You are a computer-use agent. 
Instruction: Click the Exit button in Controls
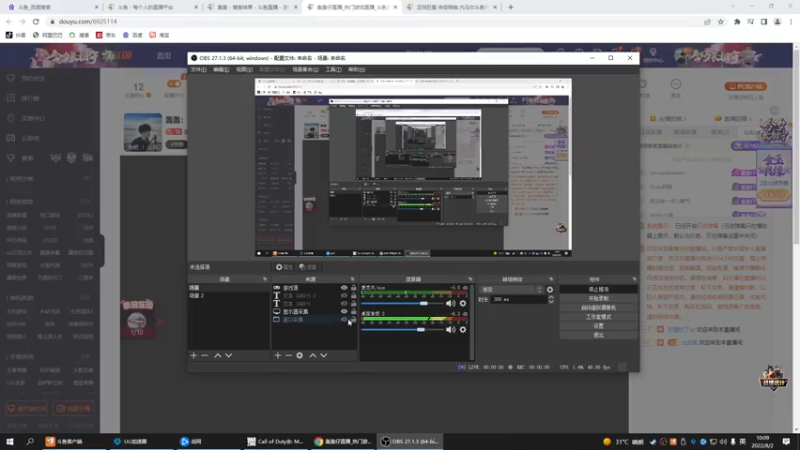[x=598, y=335]
